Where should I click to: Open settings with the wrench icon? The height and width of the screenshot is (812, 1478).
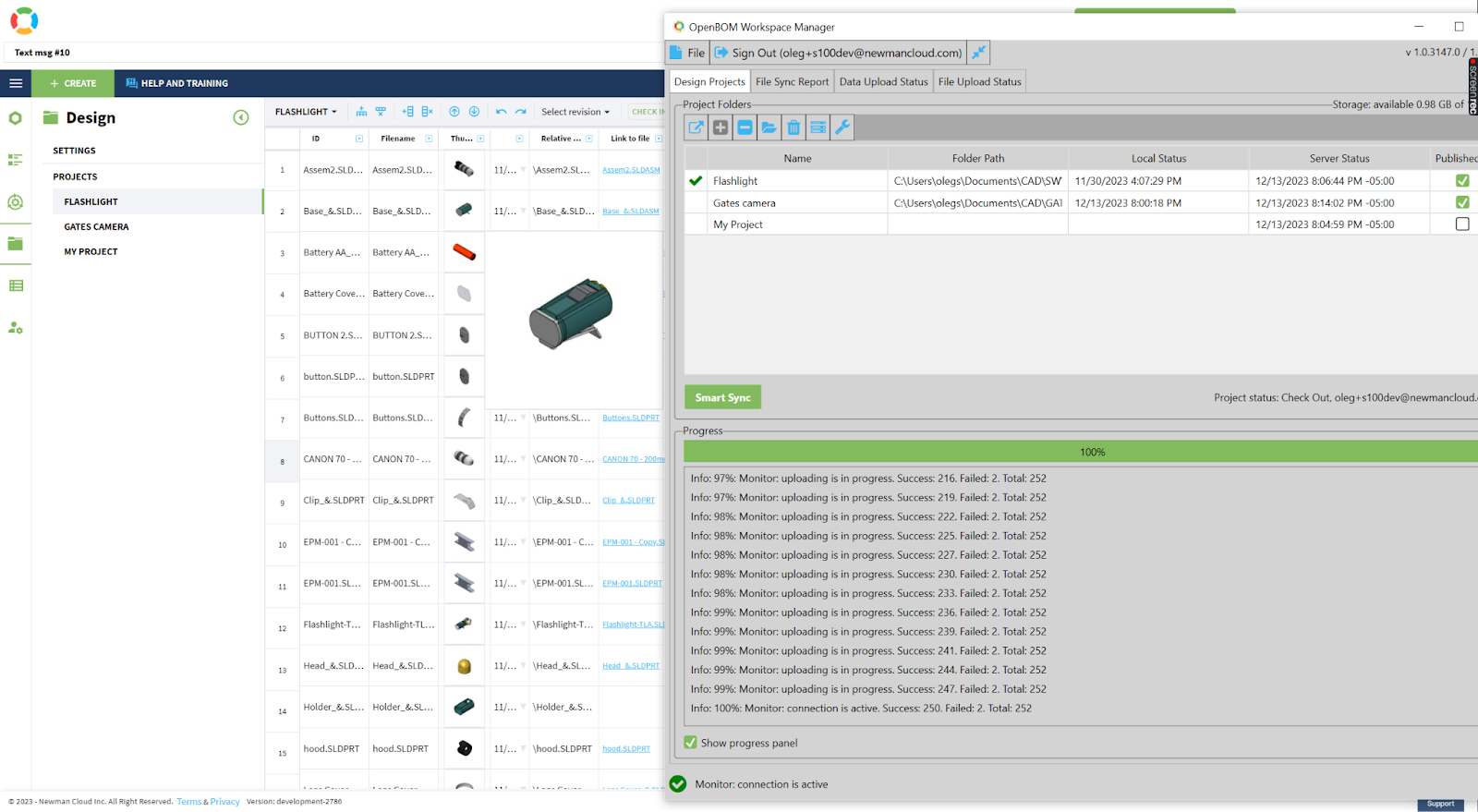point(842,127)
